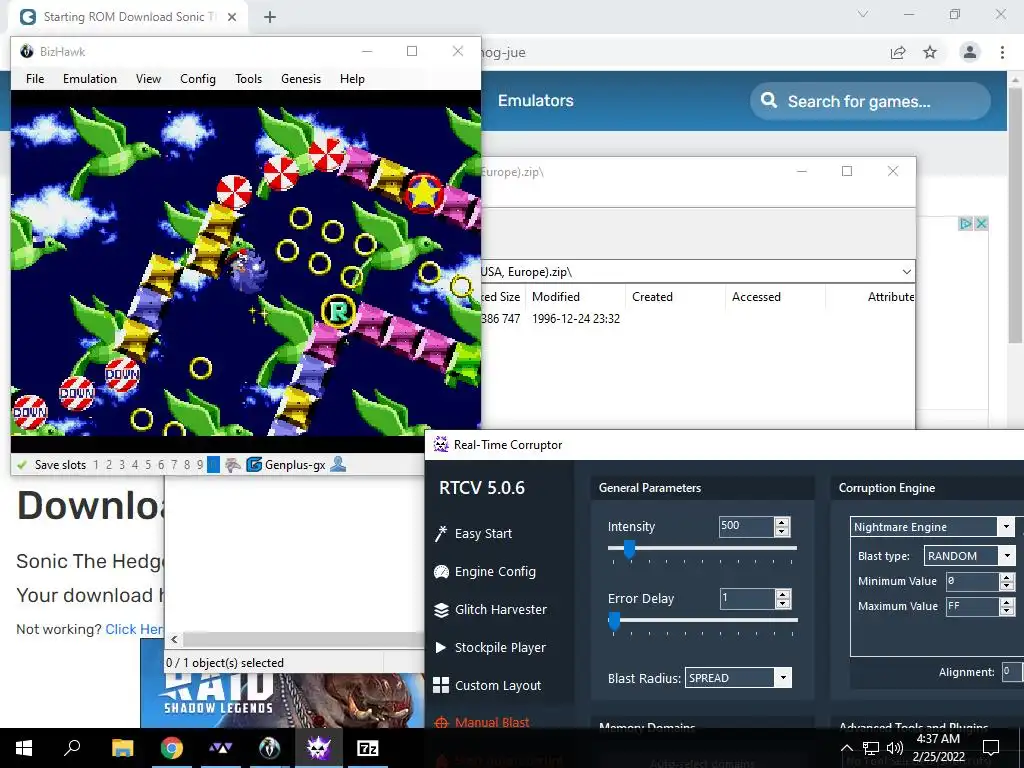
Task: Bookmark this page with the star icon
Action: click(930, 52)
